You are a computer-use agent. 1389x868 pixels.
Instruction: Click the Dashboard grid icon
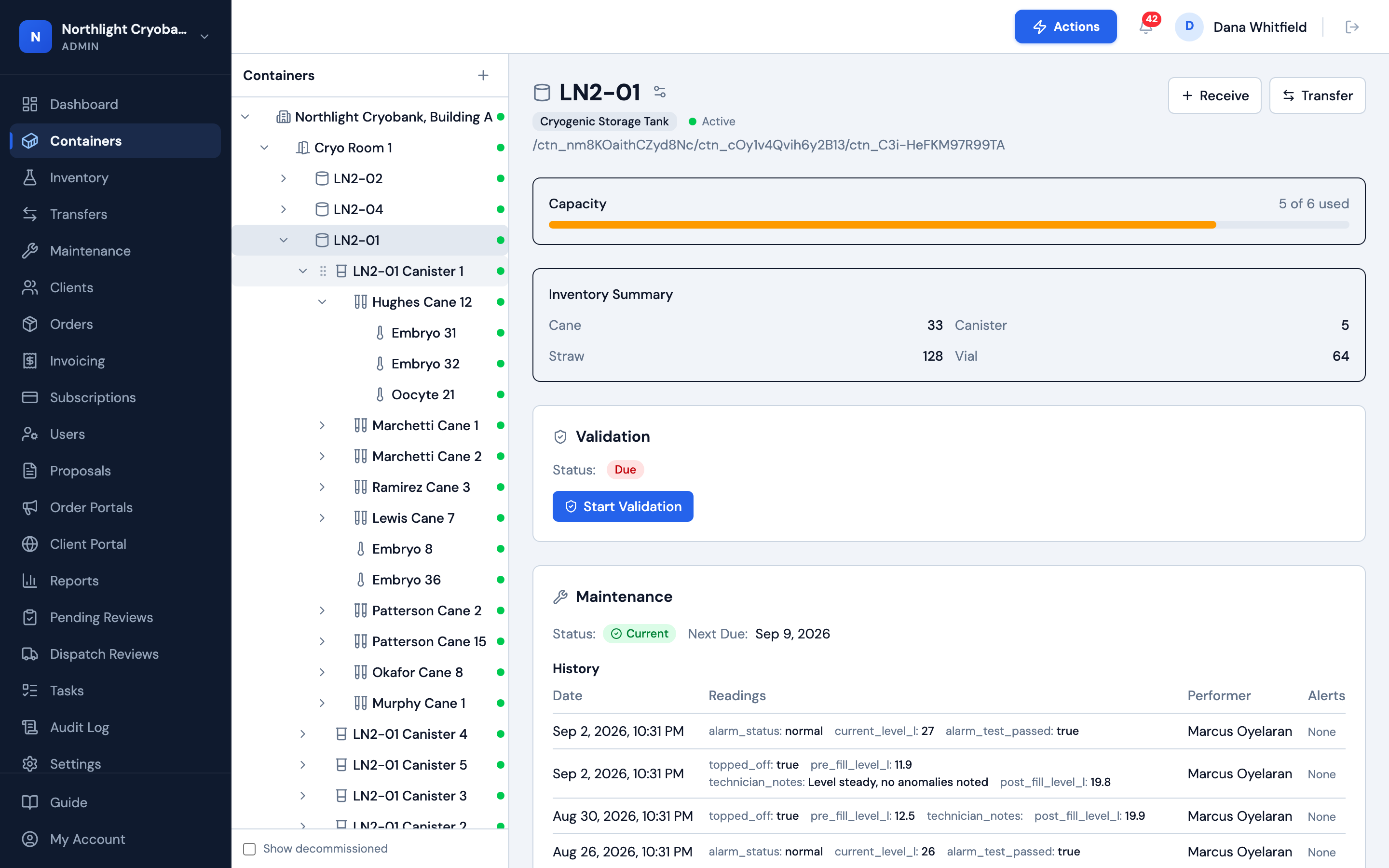pyautogui.click(x=30, y=104)
